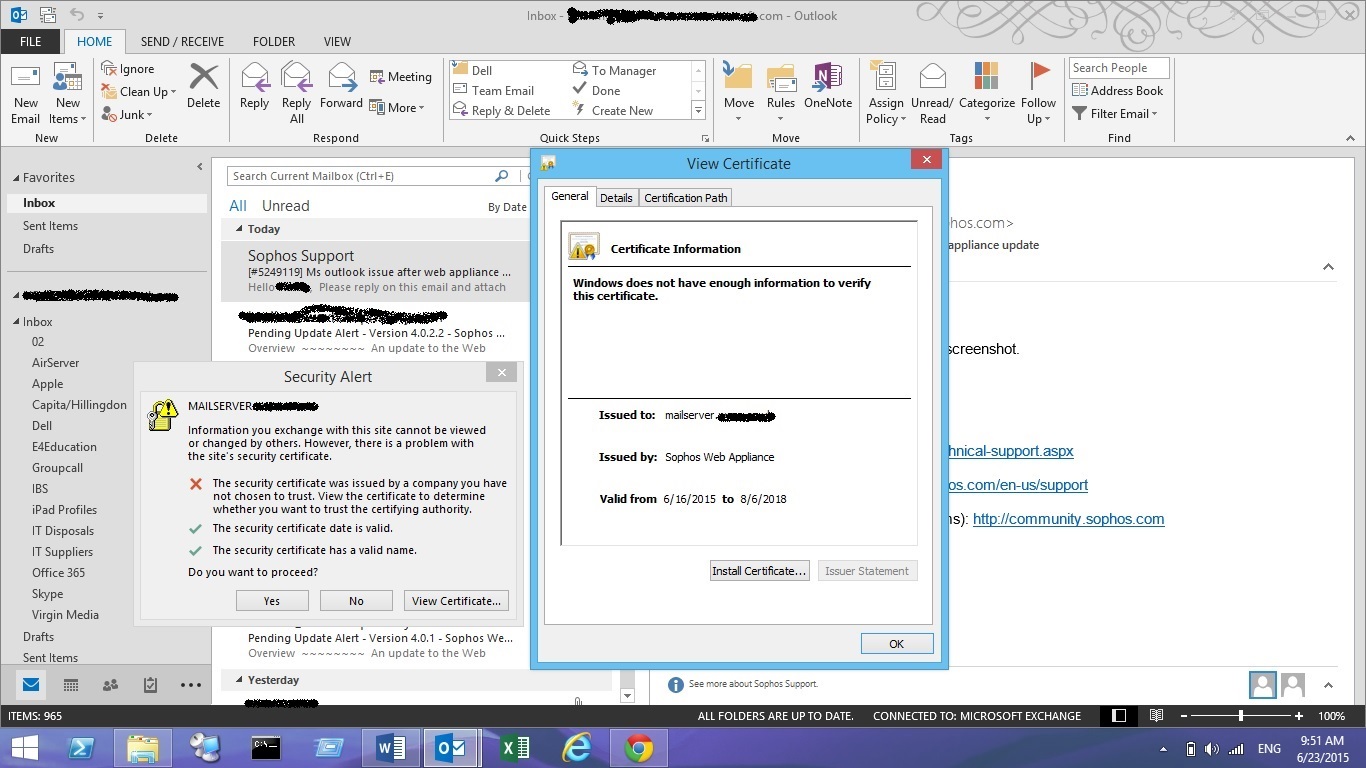Expand the Quick Steps gallery
The width and height of the screenshot is (1366, 768).
coord(698,110)
